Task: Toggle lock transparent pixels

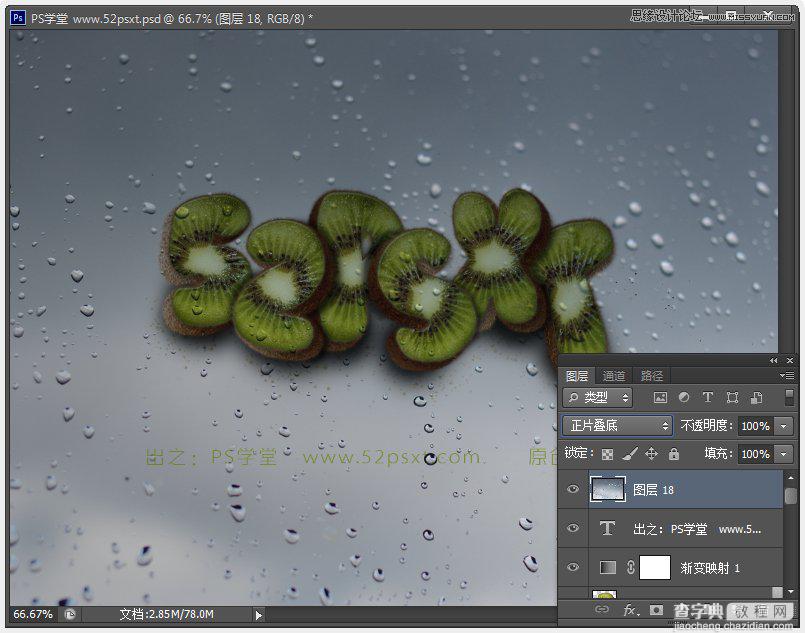Action: click(x=607, y=454)
